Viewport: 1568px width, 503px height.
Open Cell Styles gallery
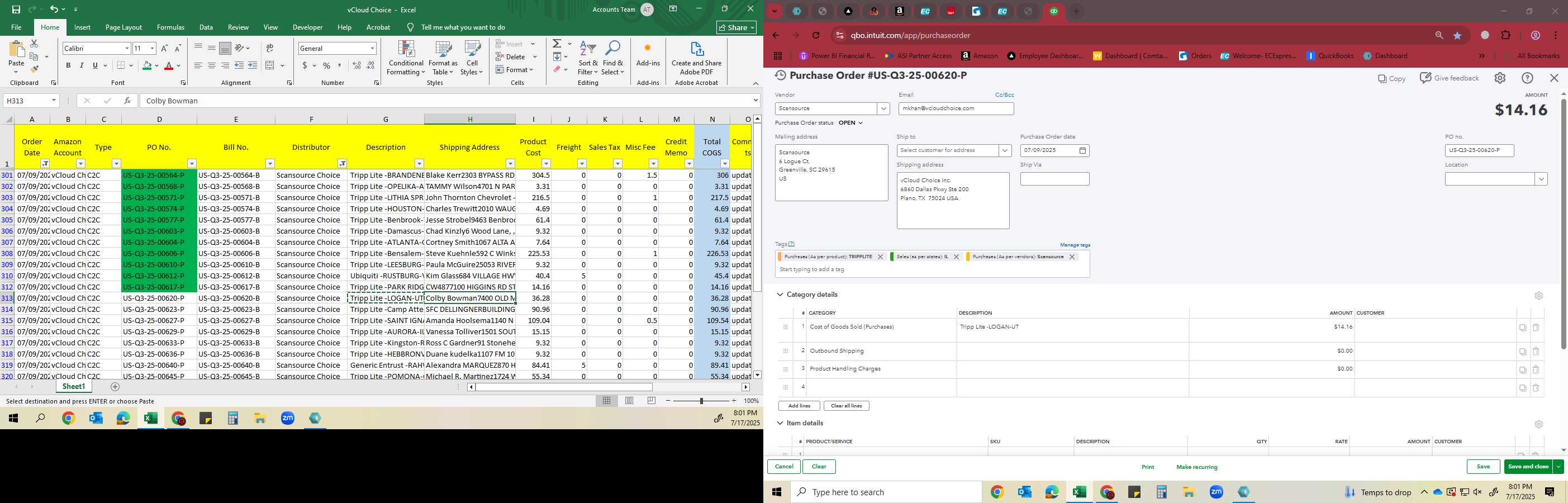pos(472,58)
